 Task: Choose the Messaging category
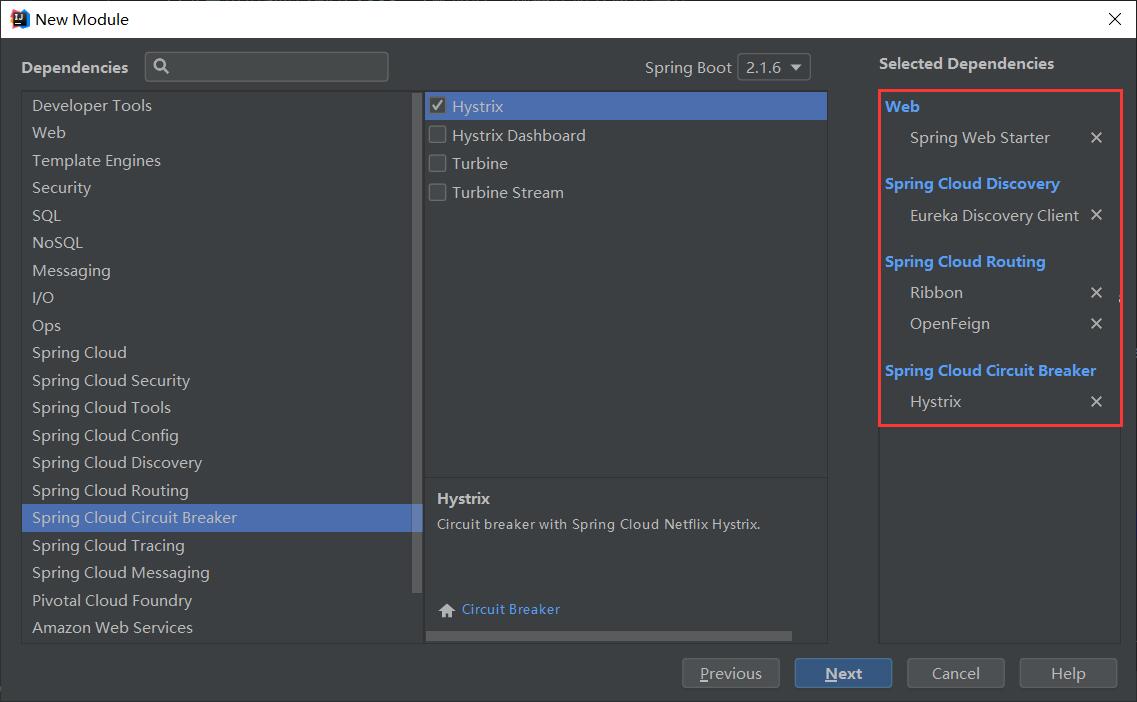[x=217, y=271]
